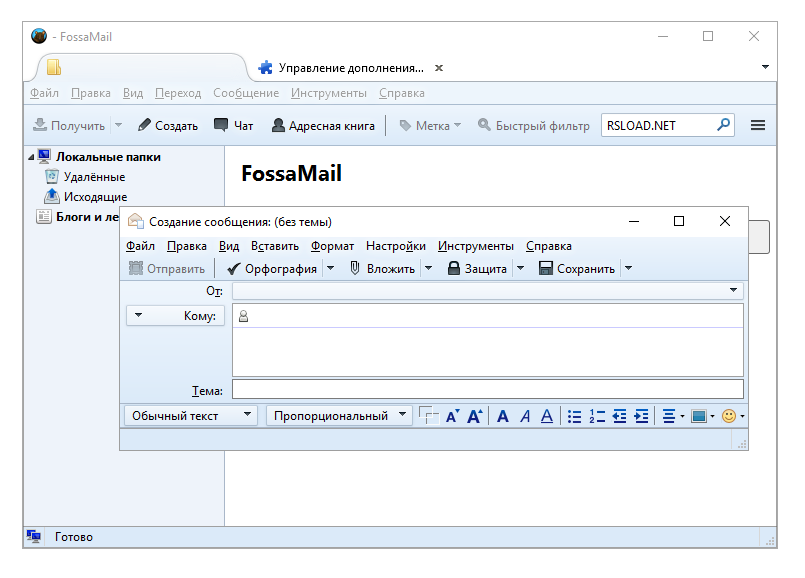Close the Управление дополнениями tab
805x578 pixels.
point(439,68)
